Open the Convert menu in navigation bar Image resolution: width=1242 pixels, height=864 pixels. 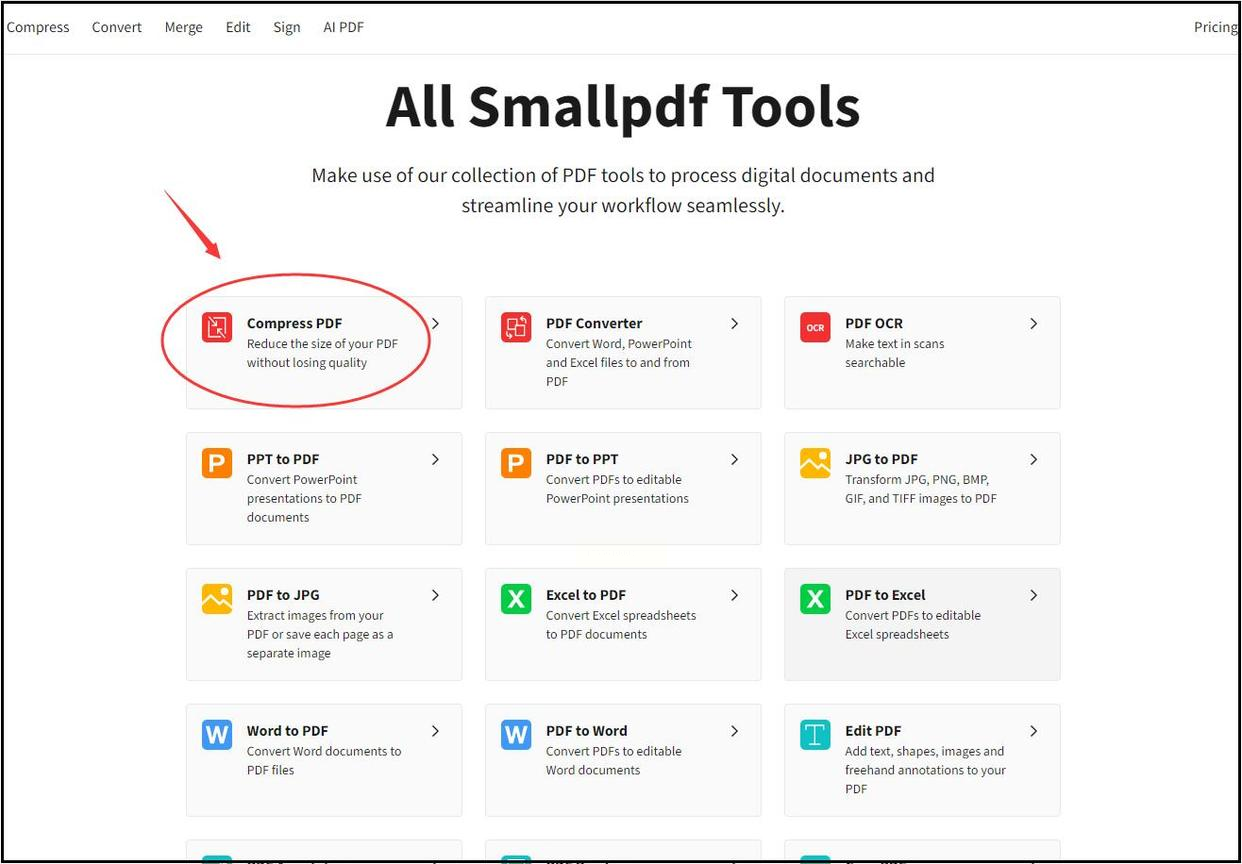coord(117,27)
